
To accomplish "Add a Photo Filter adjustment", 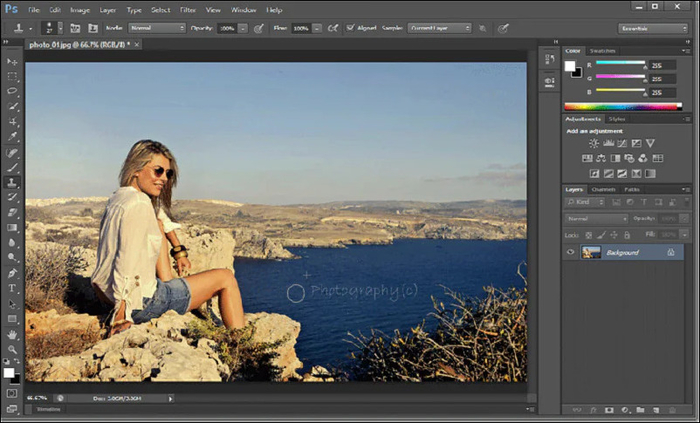I will (629, 158).
